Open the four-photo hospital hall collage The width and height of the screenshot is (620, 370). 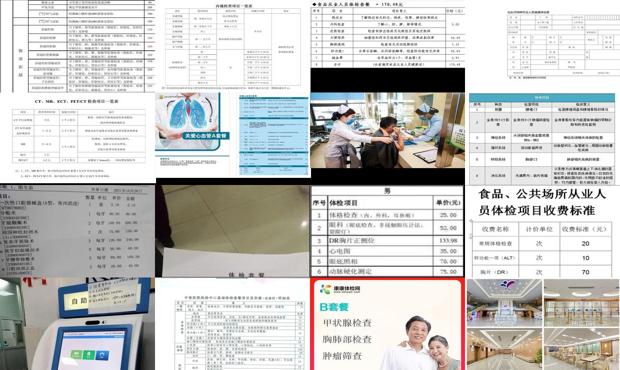point(542,324)
